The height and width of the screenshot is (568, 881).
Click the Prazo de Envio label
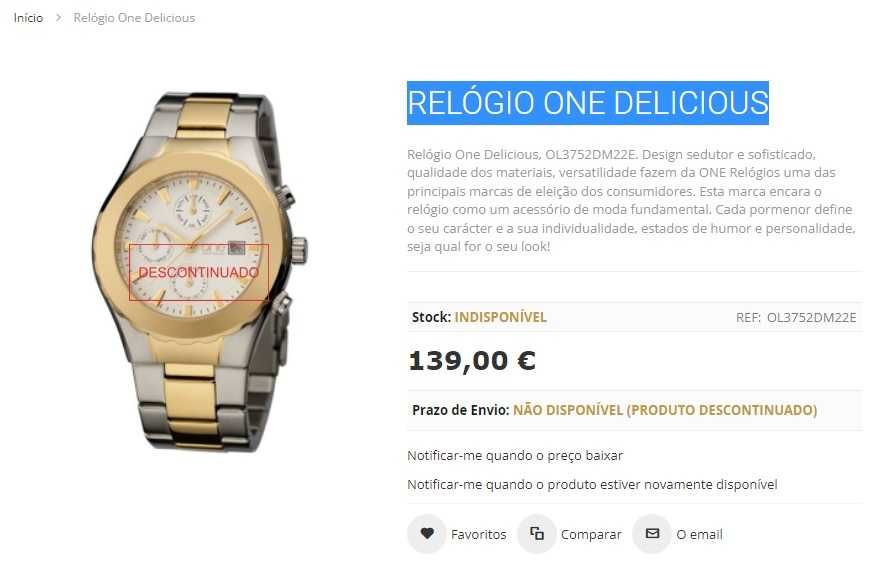click(x=461, y=410)
